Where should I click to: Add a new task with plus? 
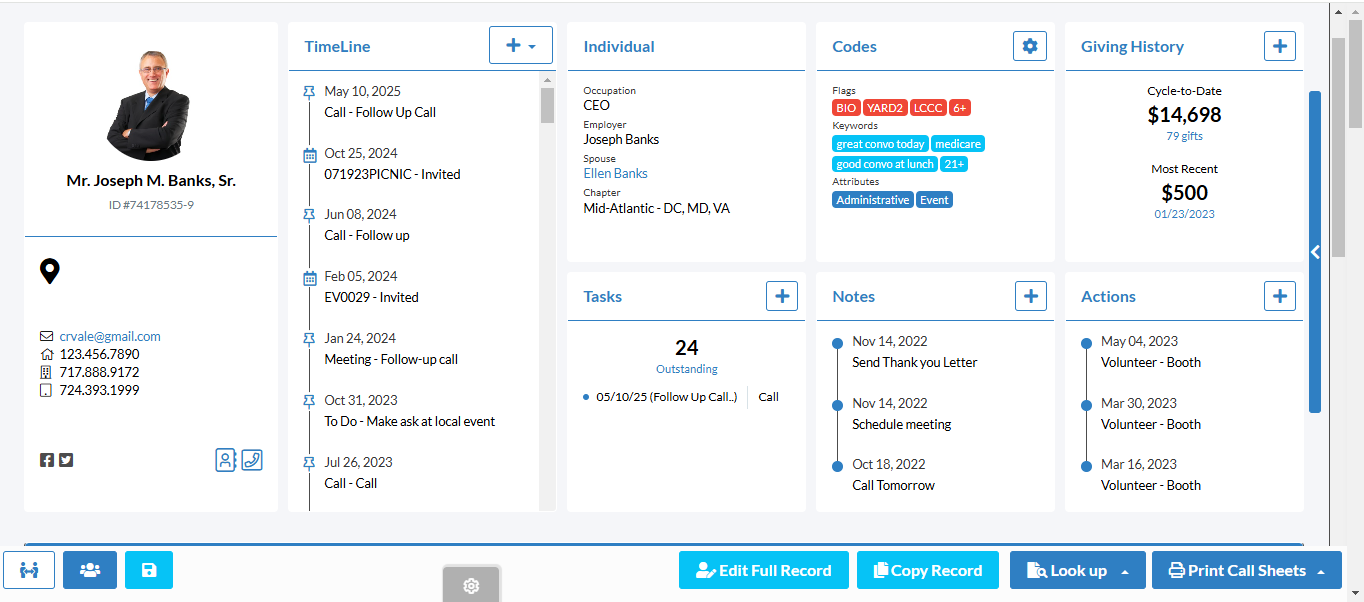click(782, 296)
